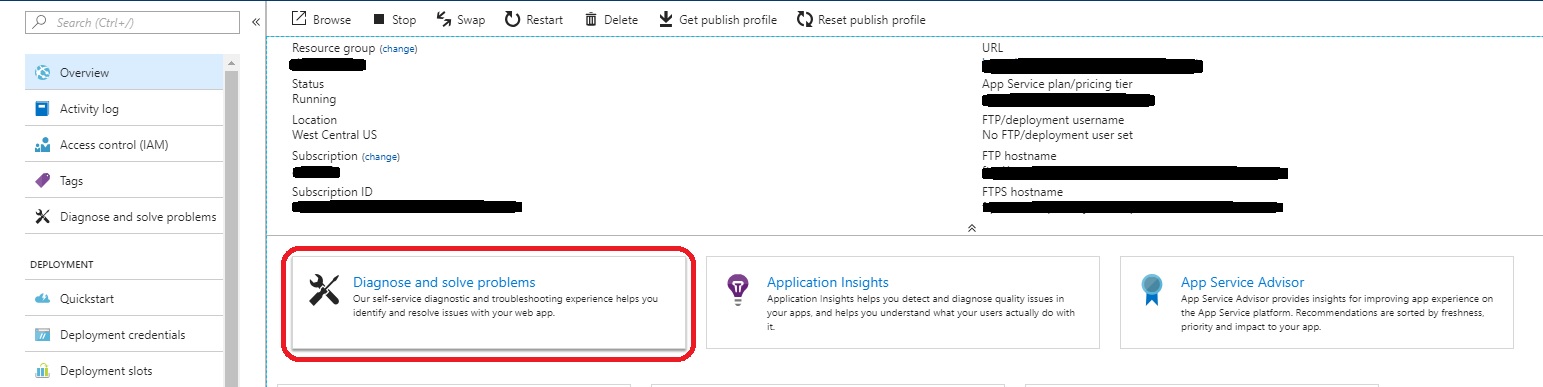
Task: Change the resource group link
Action: point(398,48)
